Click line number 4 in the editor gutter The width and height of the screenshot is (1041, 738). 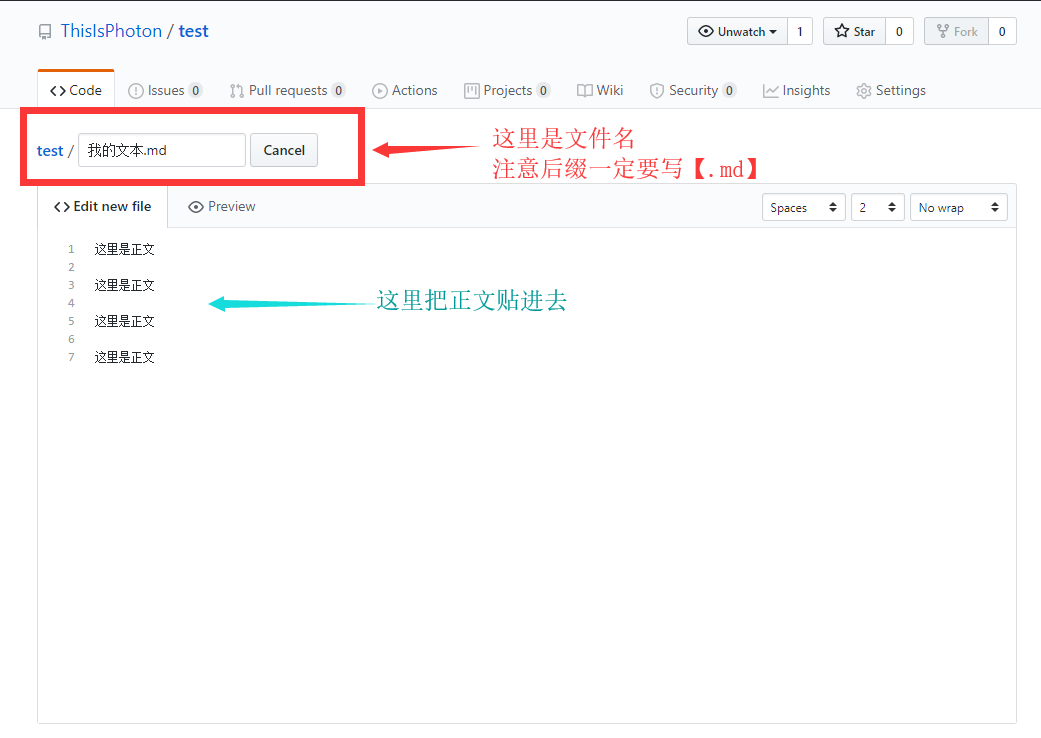click(x=71, y=303)
